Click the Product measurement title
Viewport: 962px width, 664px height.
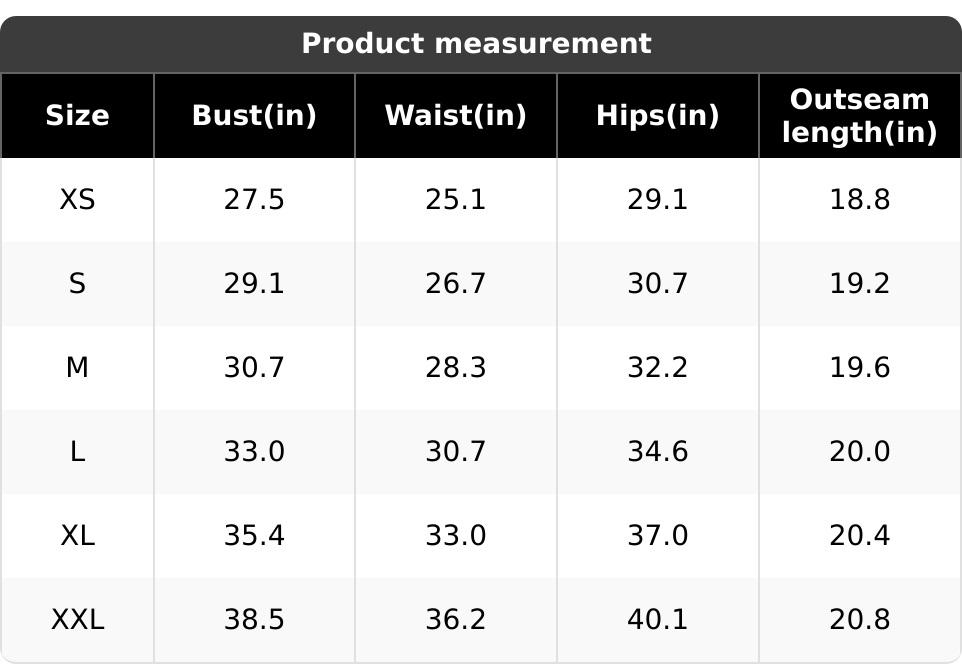[476, 44]
